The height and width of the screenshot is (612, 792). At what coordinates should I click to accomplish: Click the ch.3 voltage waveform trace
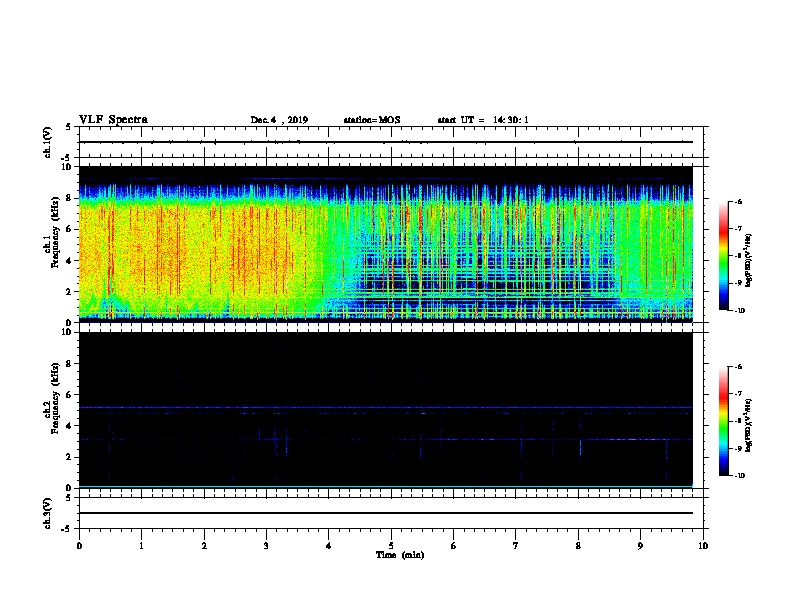click(385, 513)
